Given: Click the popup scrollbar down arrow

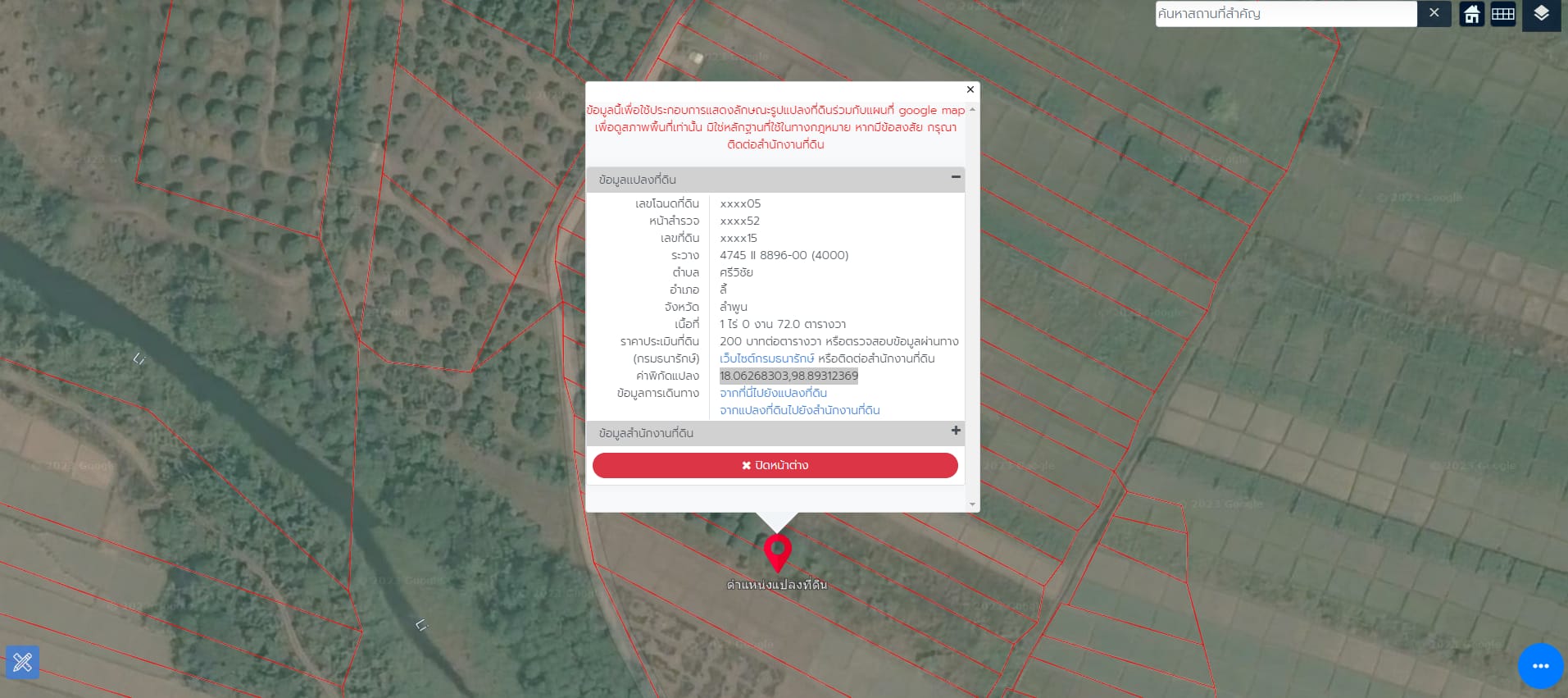Looking at the screenshot, I should (972, 504).
